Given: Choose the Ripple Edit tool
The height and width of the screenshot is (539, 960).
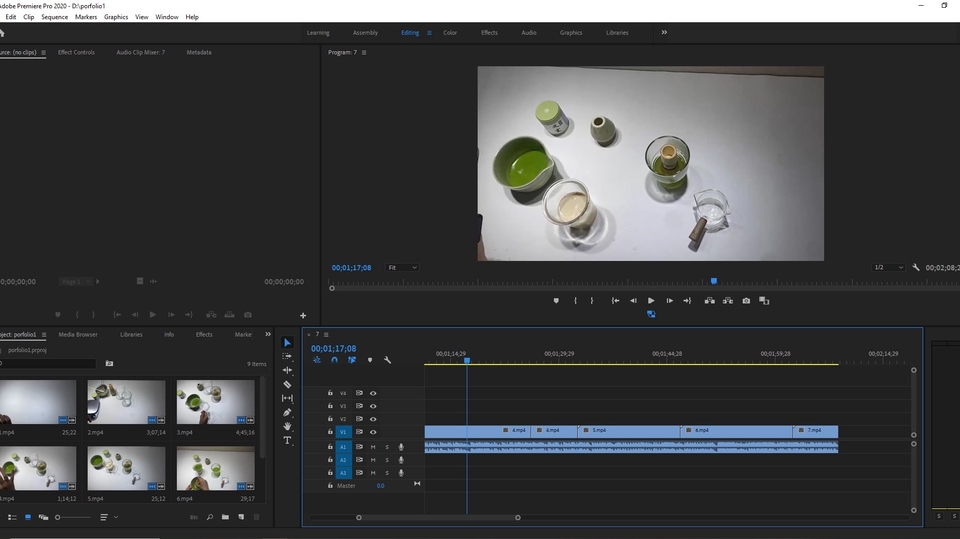Looking at the screenshot, I should tap(288, 370).
